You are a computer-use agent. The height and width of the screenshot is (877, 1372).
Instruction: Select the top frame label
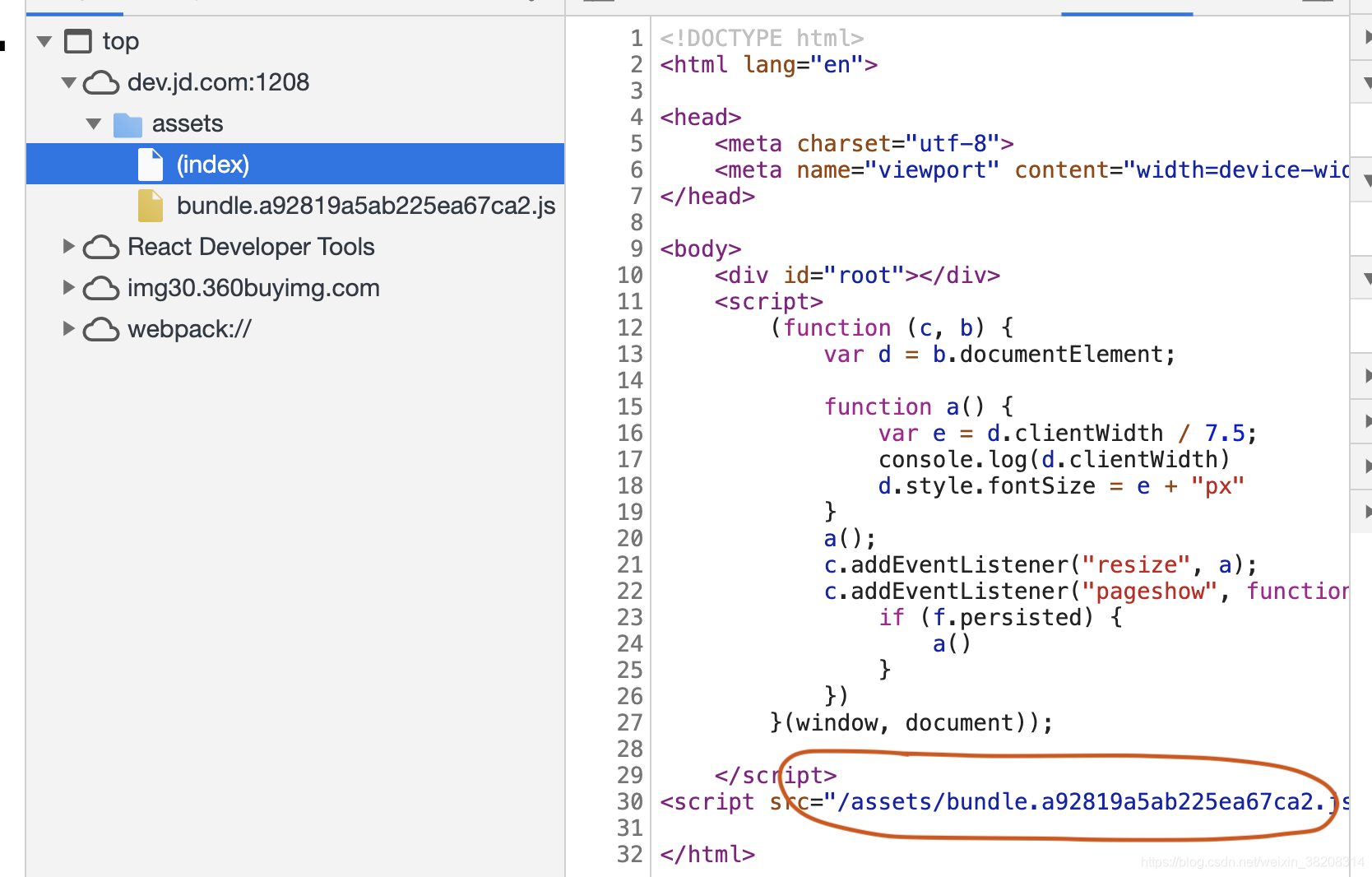point(121,41)
